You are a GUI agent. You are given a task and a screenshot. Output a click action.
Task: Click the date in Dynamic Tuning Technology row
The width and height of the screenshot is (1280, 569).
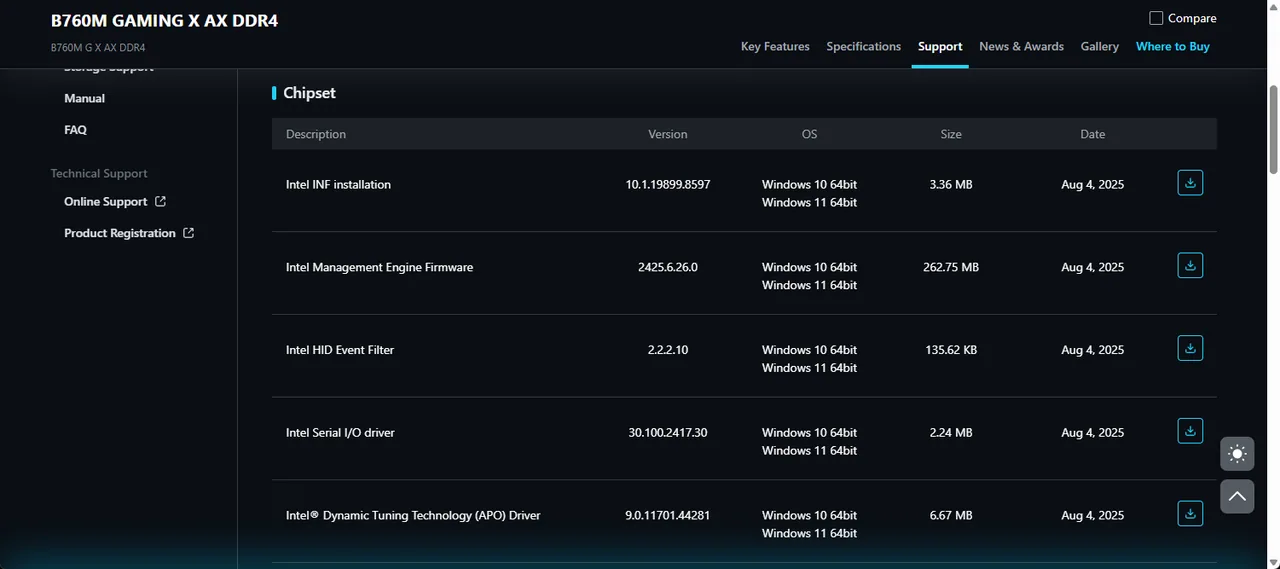point(1093,516)
